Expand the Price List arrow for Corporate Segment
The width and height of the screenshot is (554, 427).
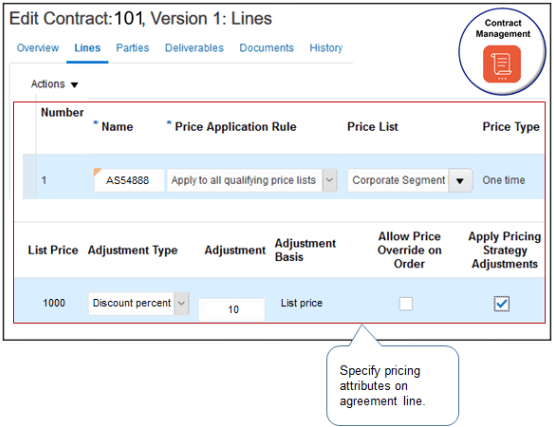[x=460, y=181]
